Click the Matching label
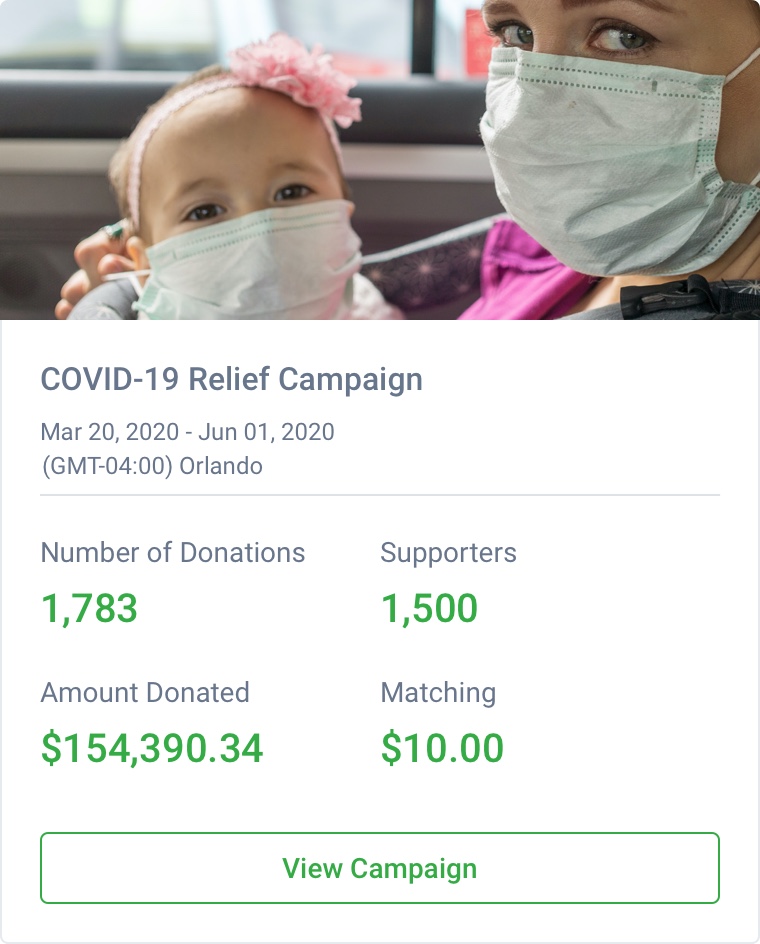The height and width of the screenshot is (944, 760). coord(438,692)
